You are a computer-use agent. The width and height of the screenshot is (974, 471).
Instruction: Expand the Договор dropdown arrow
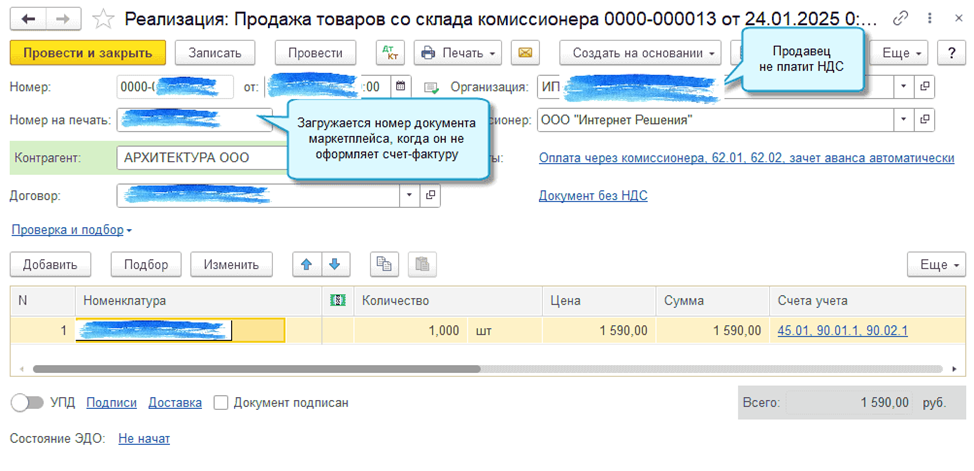[x=409, y=195]
